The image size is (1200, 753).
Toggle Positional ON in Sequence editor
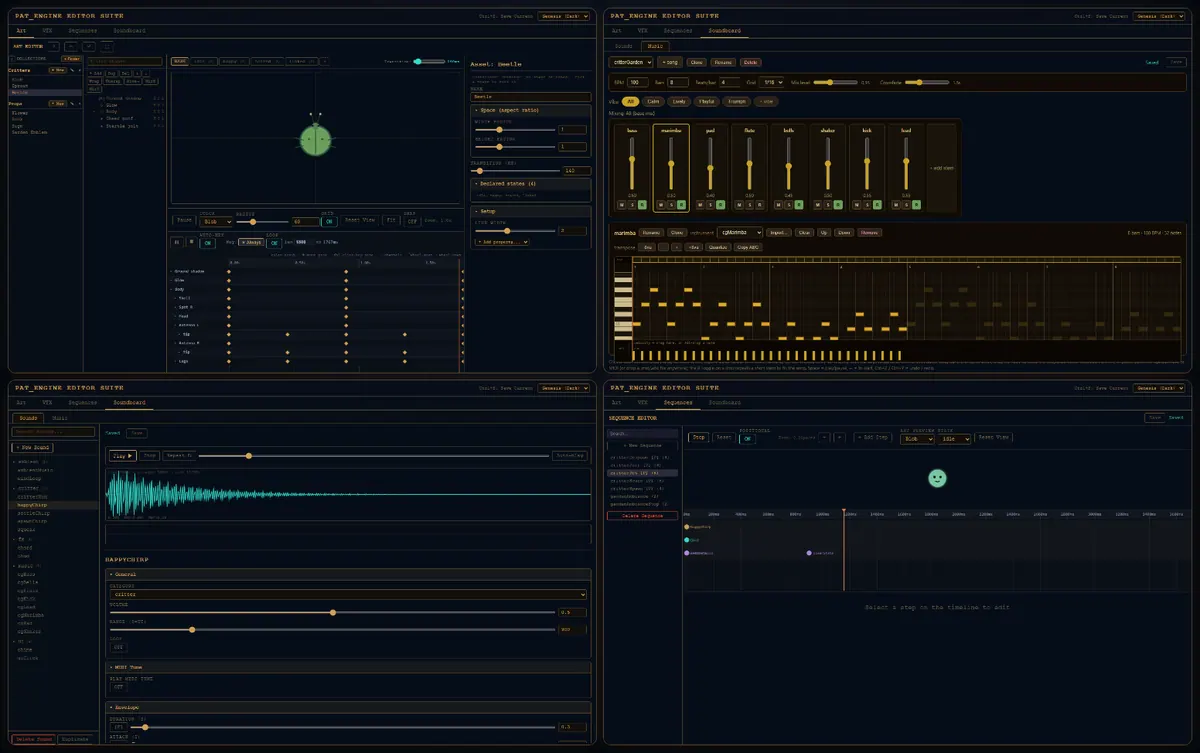coord(747,439)
